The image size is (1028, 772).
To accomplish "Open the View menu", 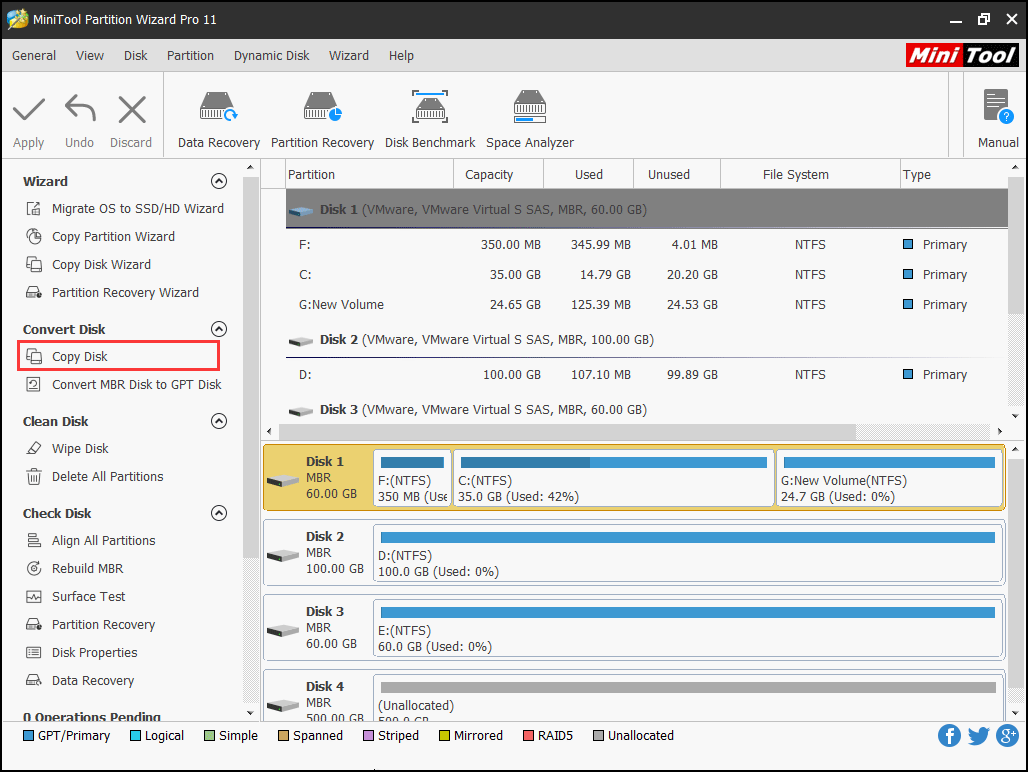I will [x=90, y=56].
